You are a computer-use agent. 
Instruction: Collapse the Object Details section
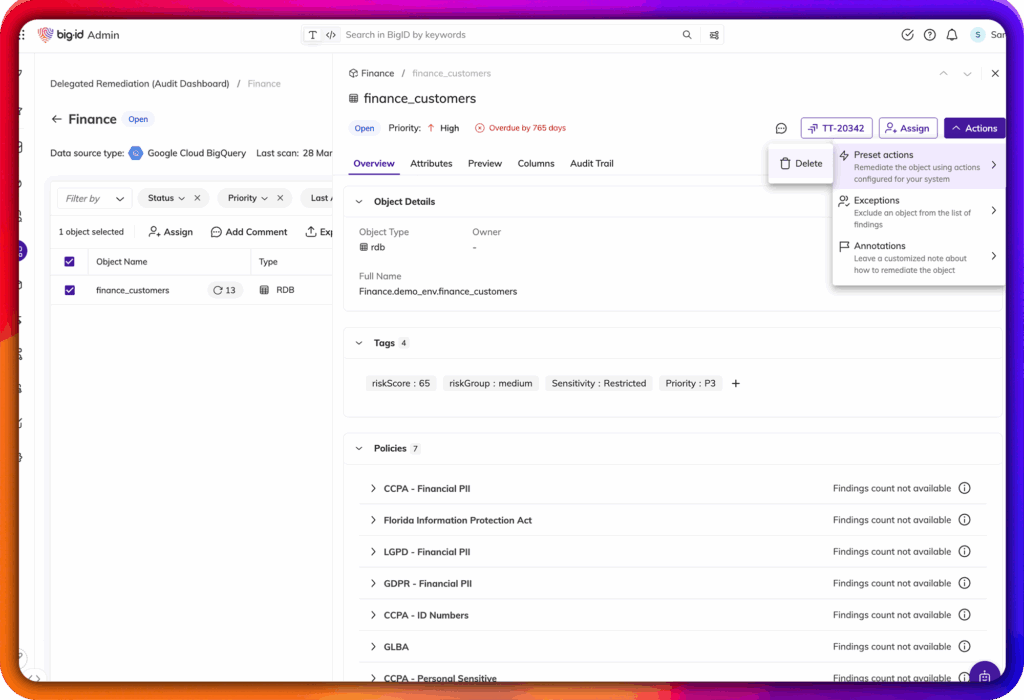(x=359, y=202)
